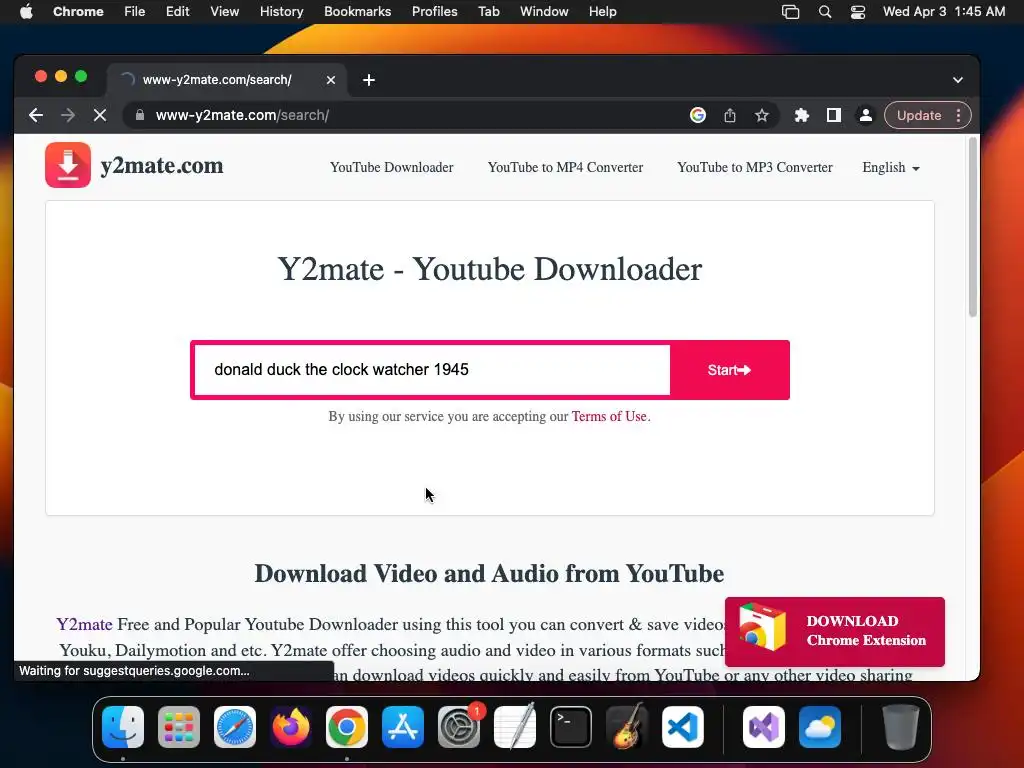Launch Visual Studio purple icon in Dock
Image resolution: width=1024 pixels, height=768 pixels.
coord(763,727)
